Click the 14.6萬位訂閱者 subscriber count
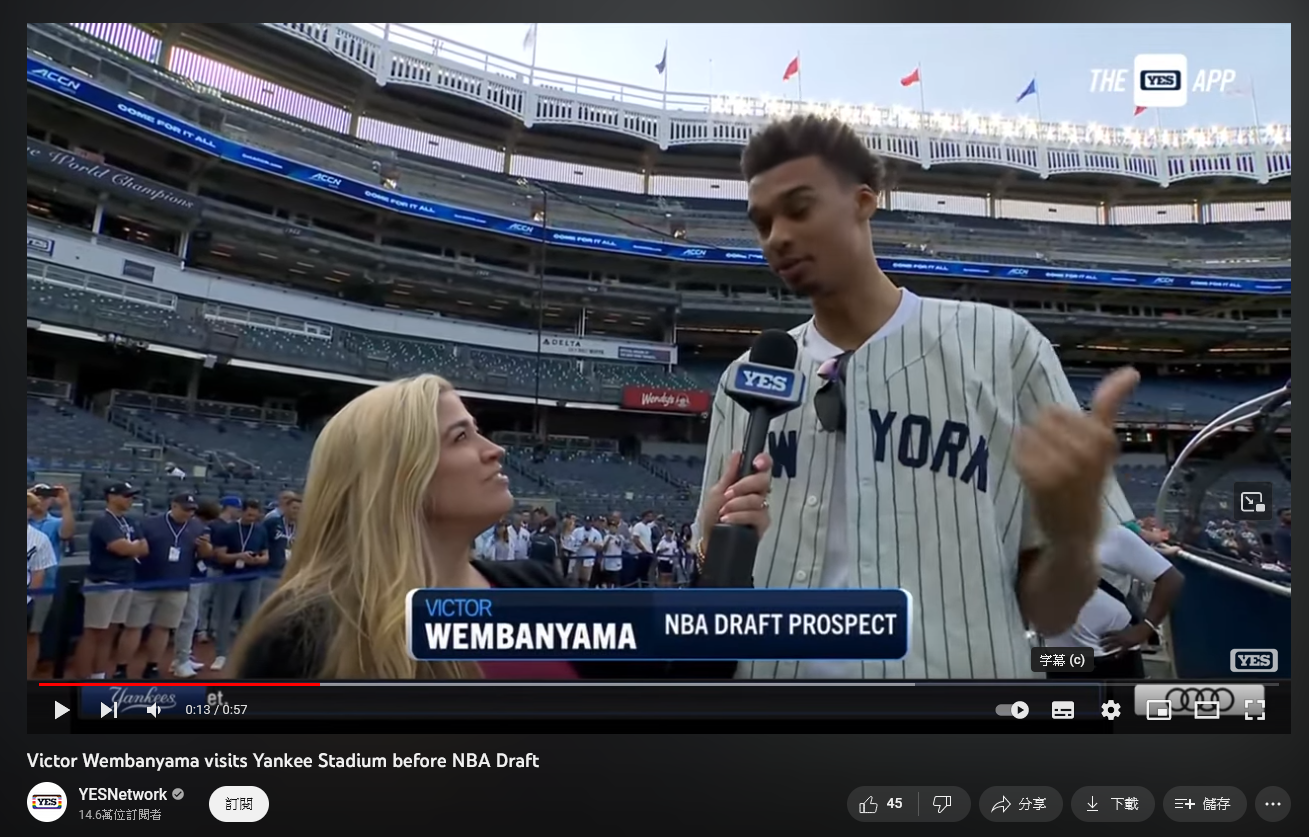The height and width of the screenshot is (837, 1309). click(121, 815)
